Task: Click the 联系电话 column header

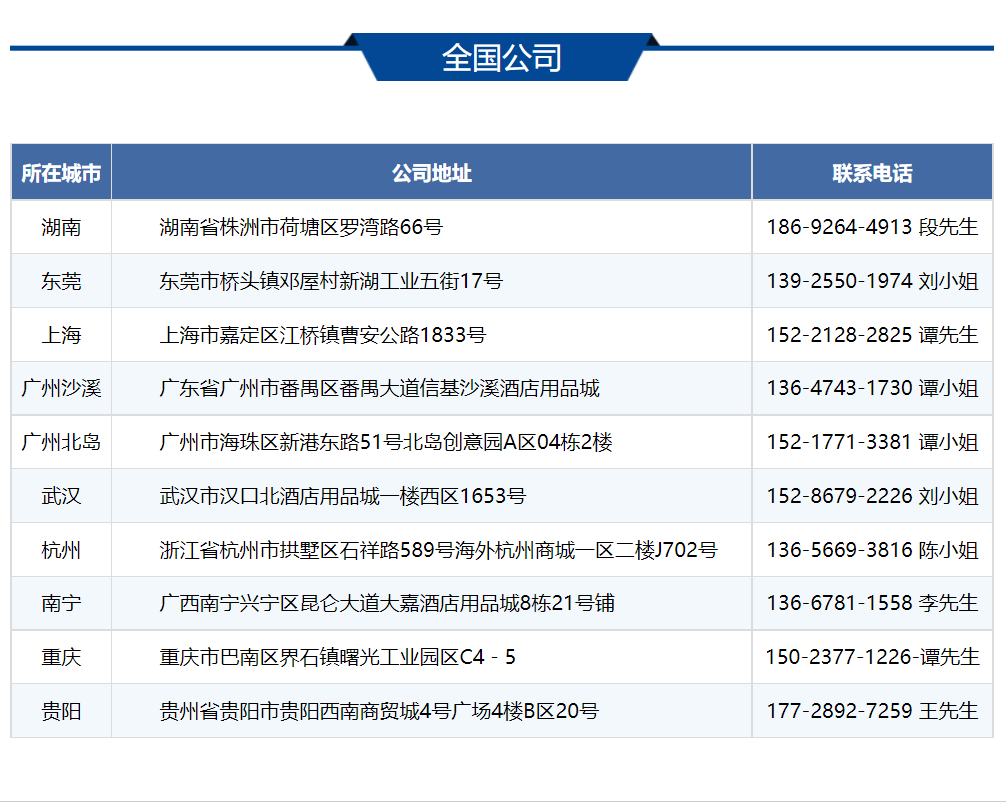Action: 872,173
